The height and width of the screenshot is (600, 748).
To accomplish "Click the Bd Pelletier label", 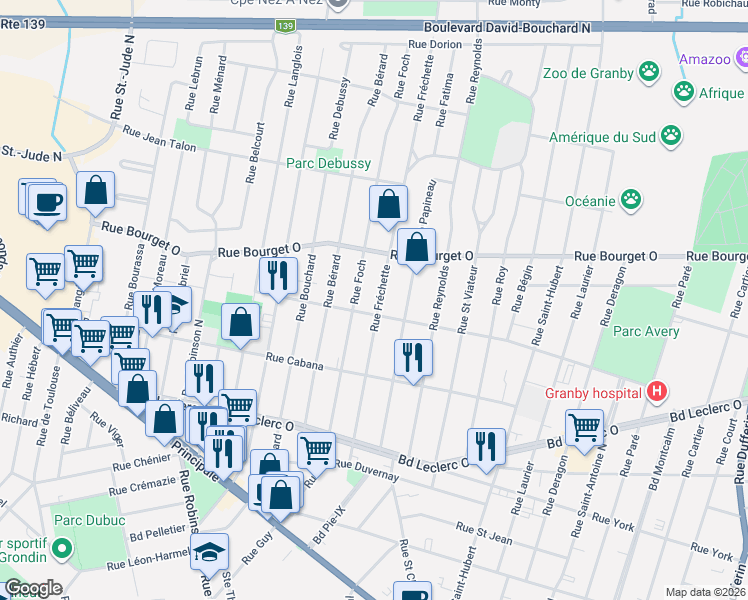I will pyautogui.click(x=157, y=532).
